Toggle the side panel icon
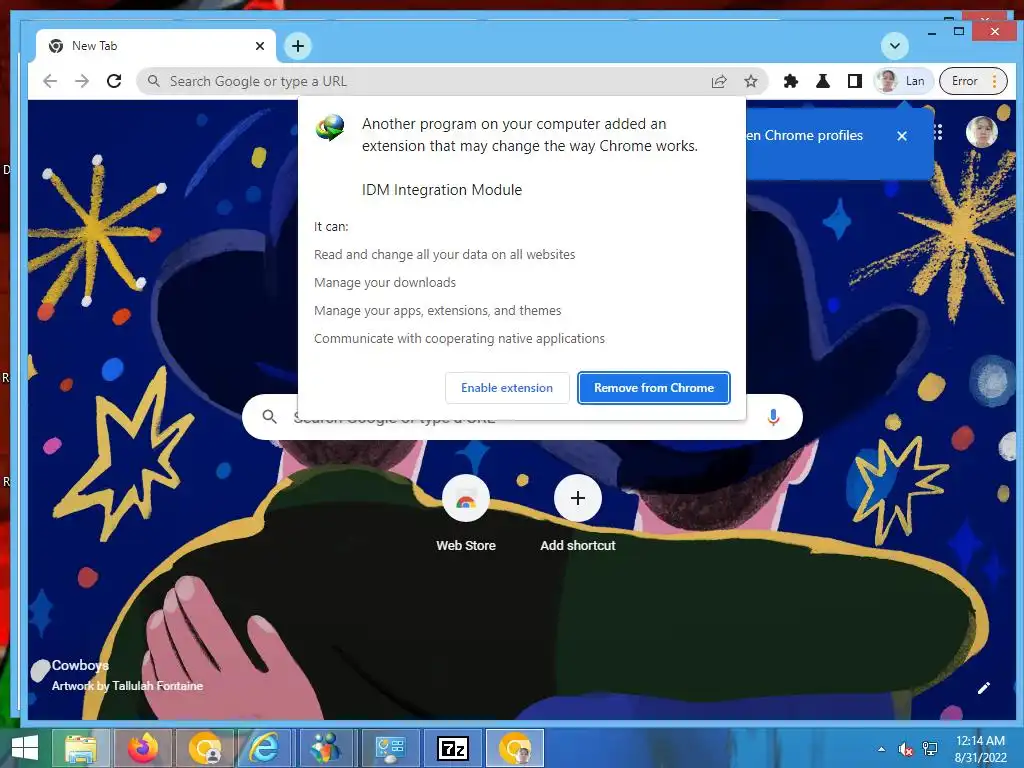The height and width of the screenshot is (768, 1024). (x=855, y=81)
